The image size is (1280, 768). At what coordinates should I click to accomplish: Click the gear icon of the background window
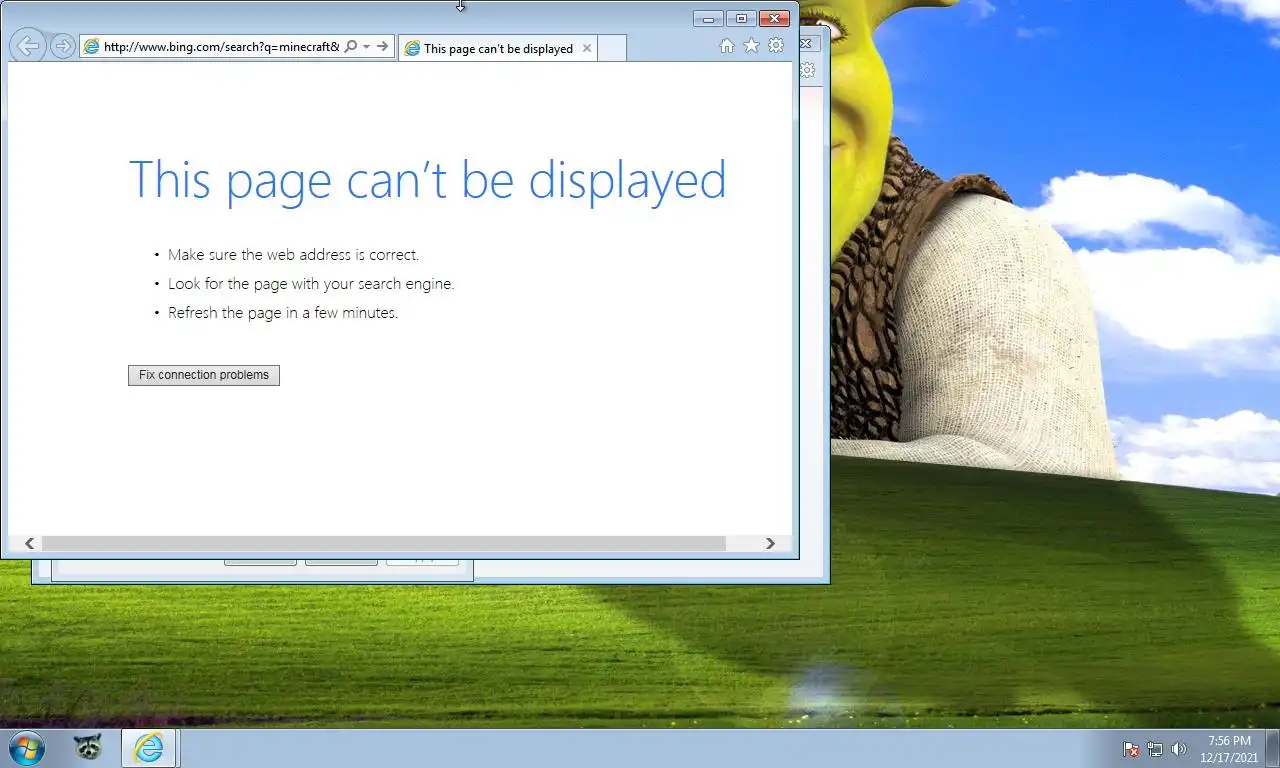[807, 70]
